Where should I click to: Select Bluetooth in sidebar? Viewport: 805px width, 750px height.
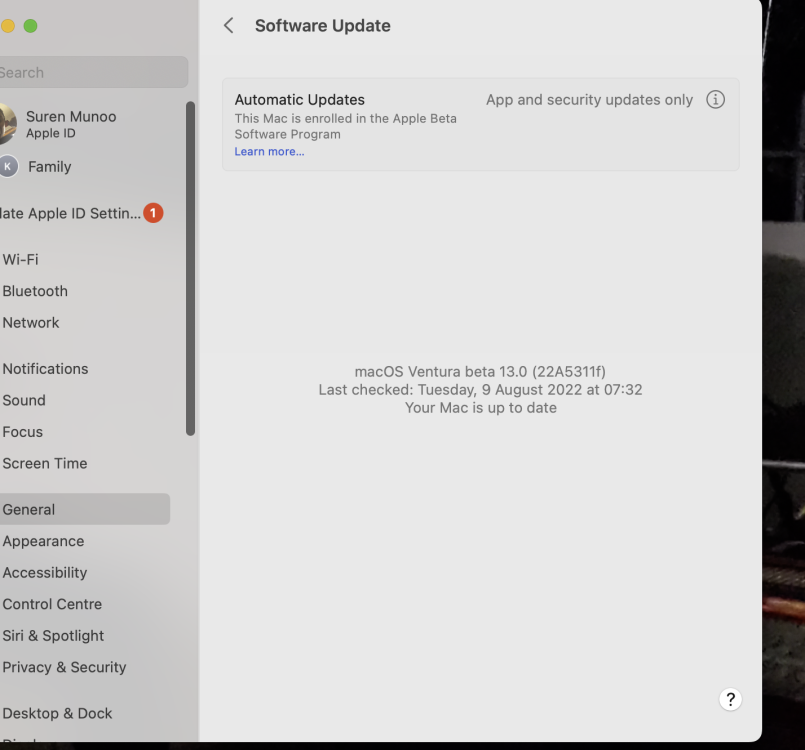(x=85, y=291)
